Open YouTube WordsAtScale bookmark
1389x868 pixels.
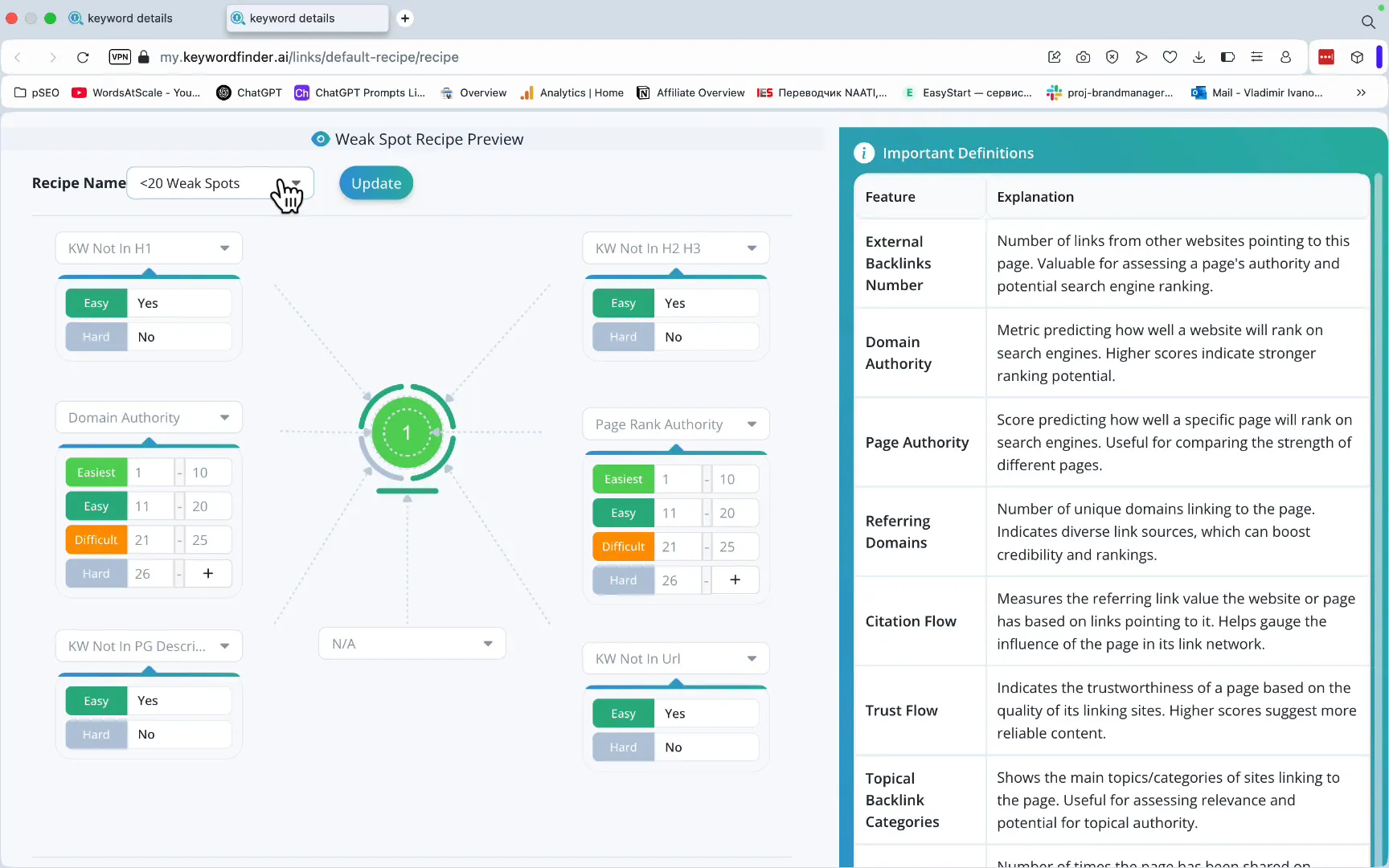point(136,92)
